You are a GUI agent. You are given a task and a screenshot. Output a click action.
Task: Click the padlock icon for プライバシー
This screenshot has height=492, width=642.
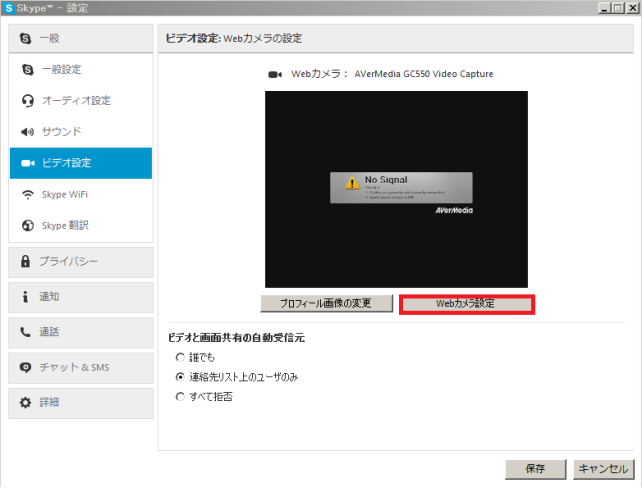click(x=25, y=261)
